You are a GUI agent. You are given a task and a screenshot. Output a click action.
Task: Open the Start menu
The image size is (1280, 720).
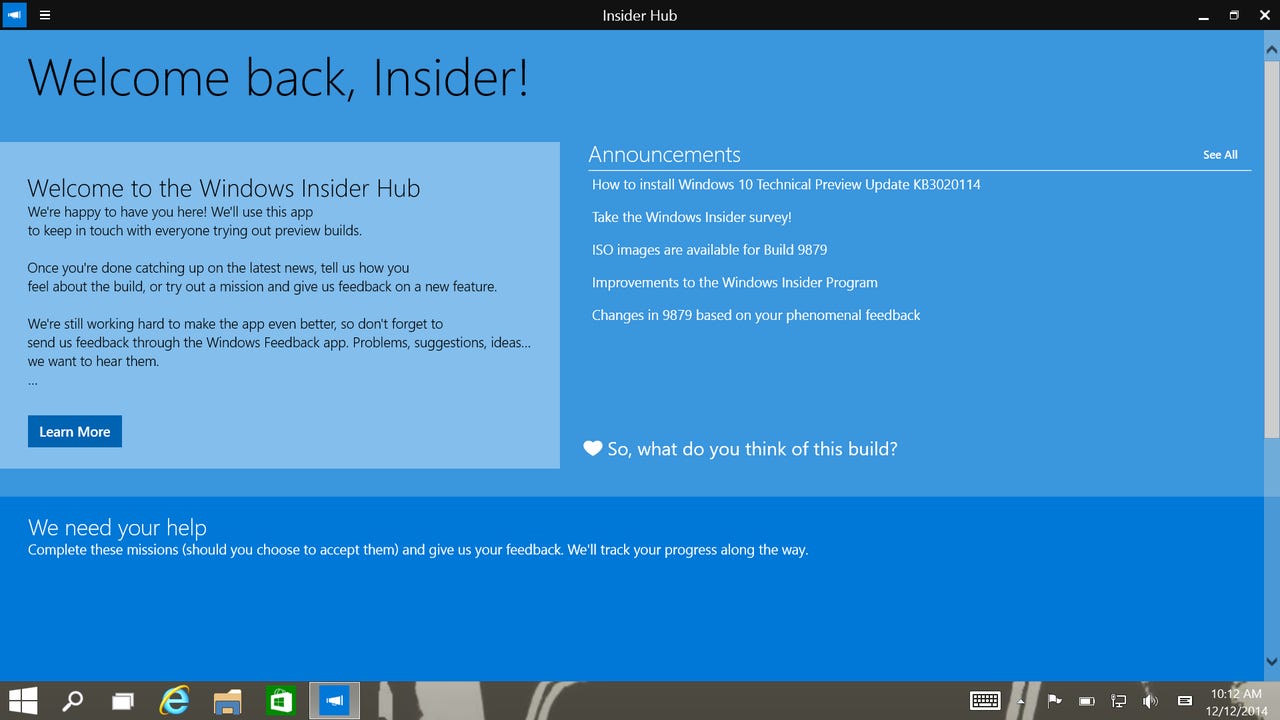pos(22,700)
